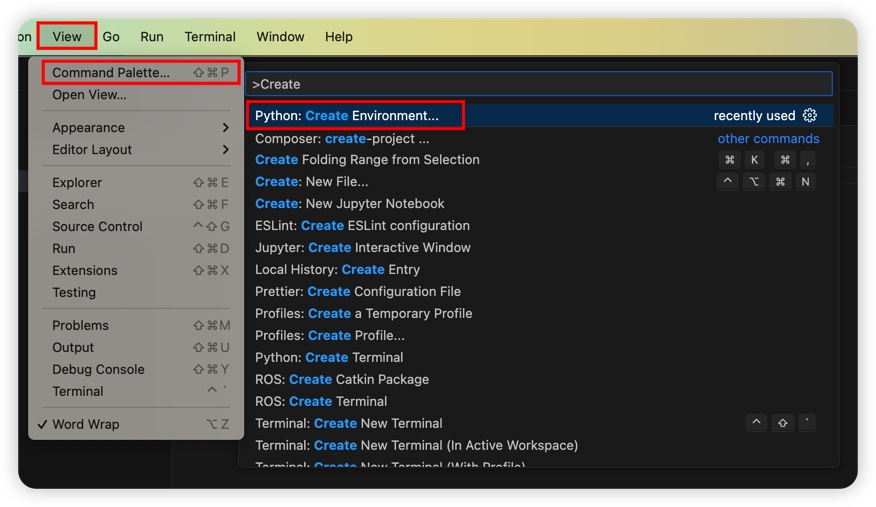
Task: Select Prettier: Create Configuration File
Action: (x=539, y=291)
